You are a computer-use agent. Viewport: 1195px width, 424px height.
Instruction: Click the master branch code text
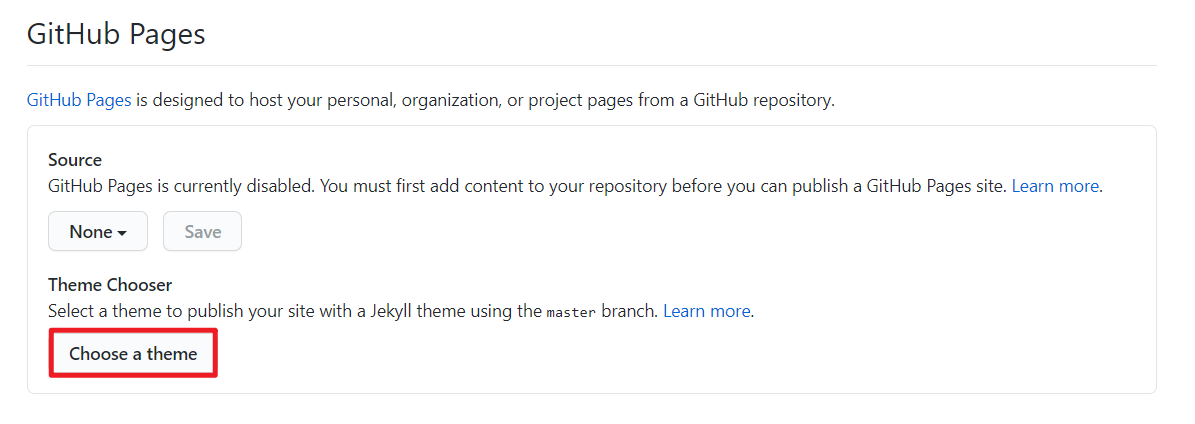tap(571, 312)
